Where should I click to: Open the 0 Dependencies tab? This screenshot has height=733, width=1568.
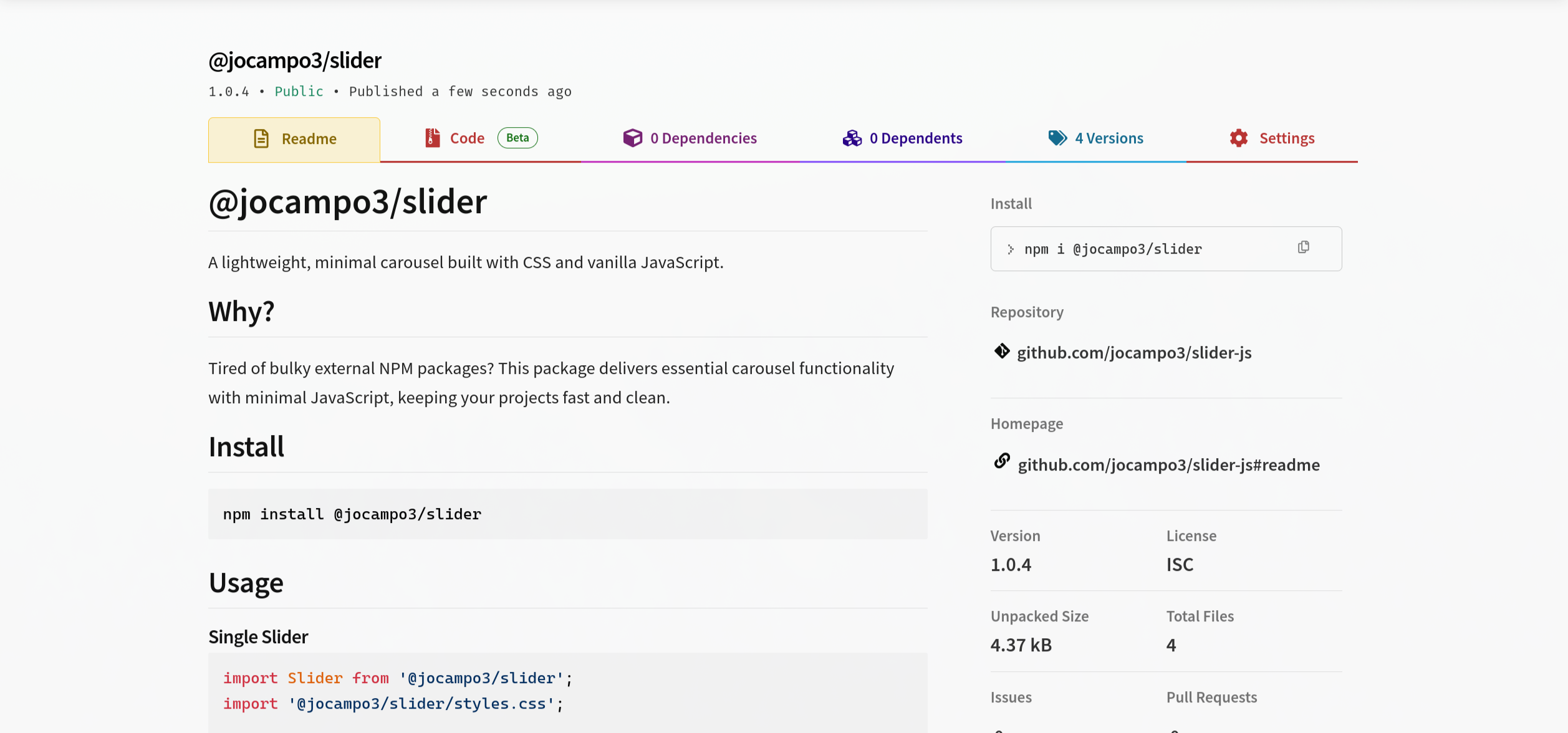click(x=690, y=138)
